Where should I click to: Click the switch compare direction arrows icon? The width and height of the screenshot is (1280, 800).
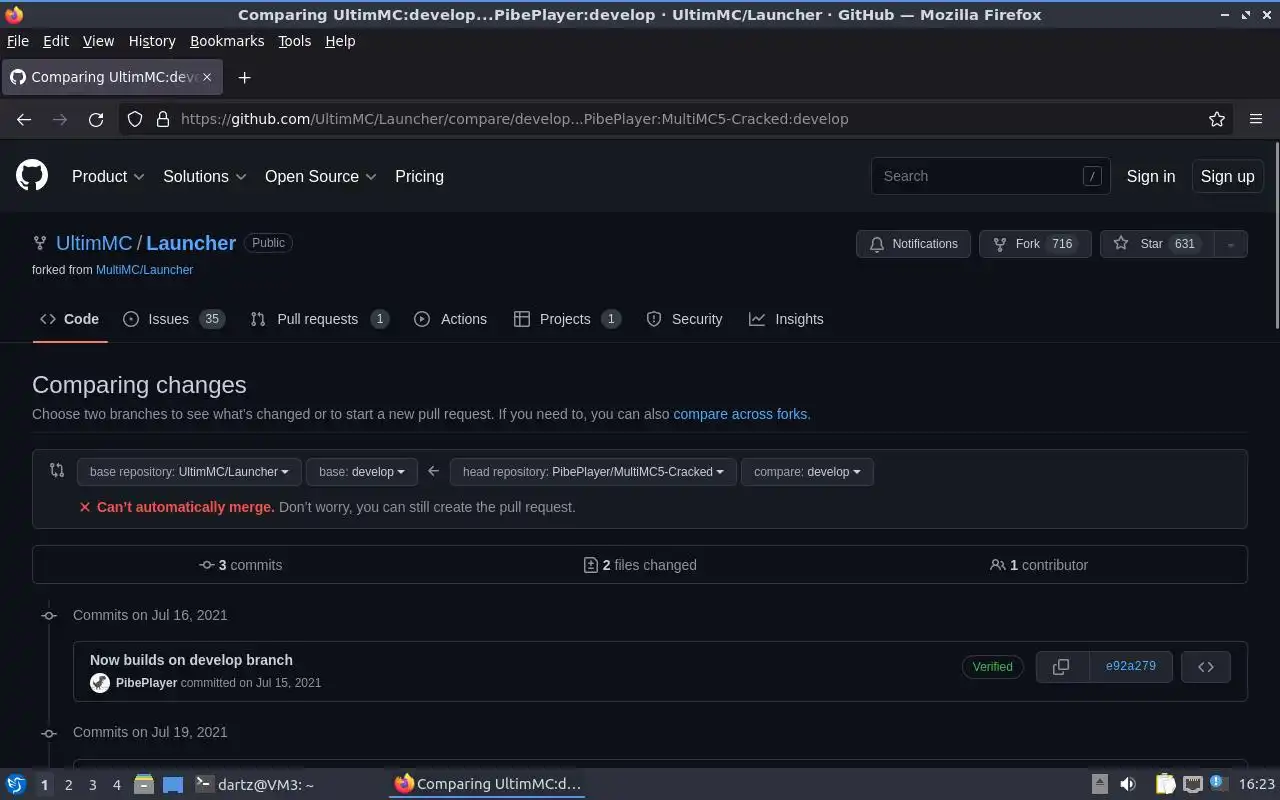(x=57, y=471)
